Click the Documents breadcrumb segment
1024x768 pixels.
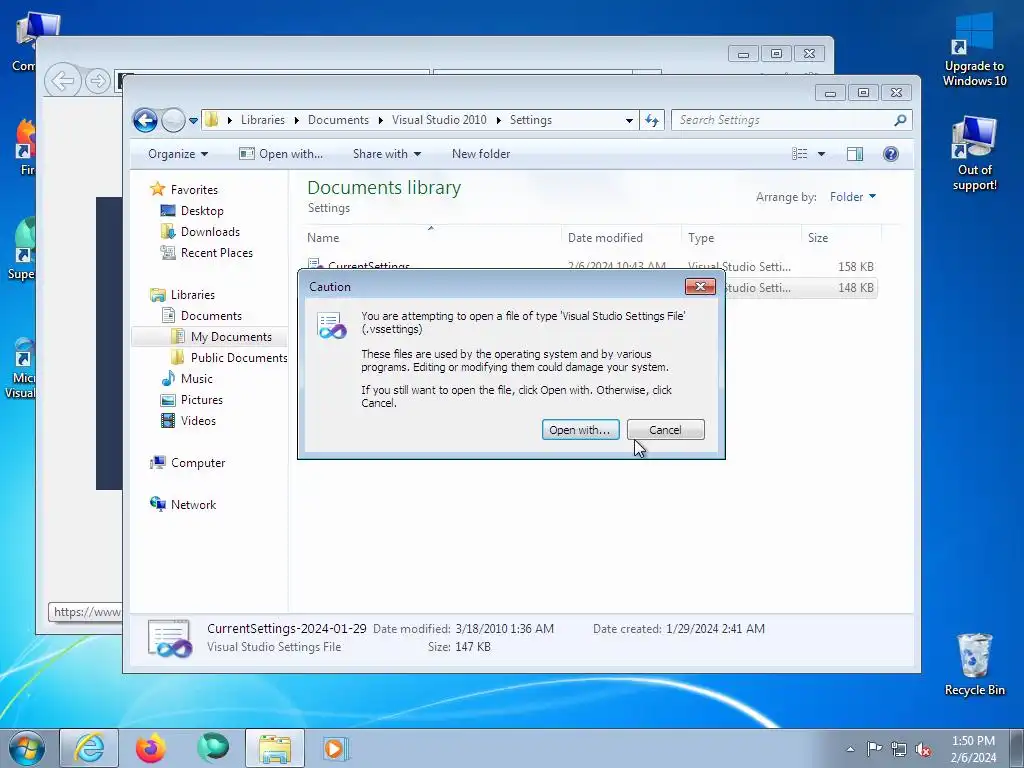click(x=338, y=120)
